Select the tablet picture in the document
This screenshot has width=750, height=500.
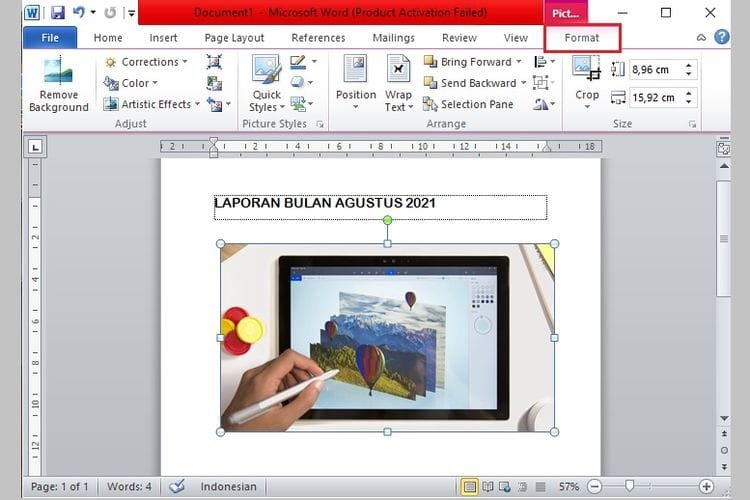tap(387, 338)
